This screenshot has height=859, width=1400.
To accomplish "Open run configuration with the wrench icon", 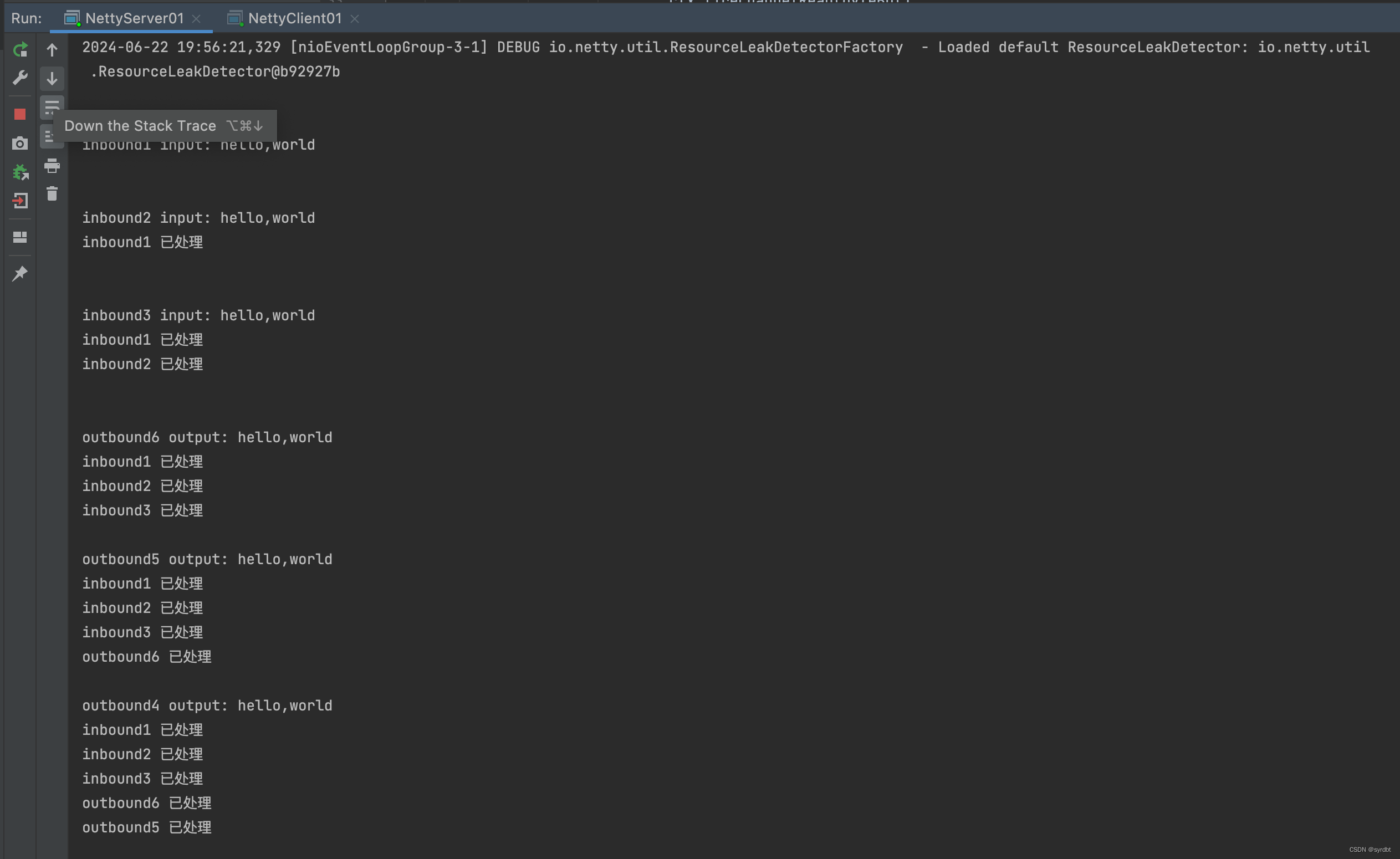I will pyautogui.click(x=20, y=78).
